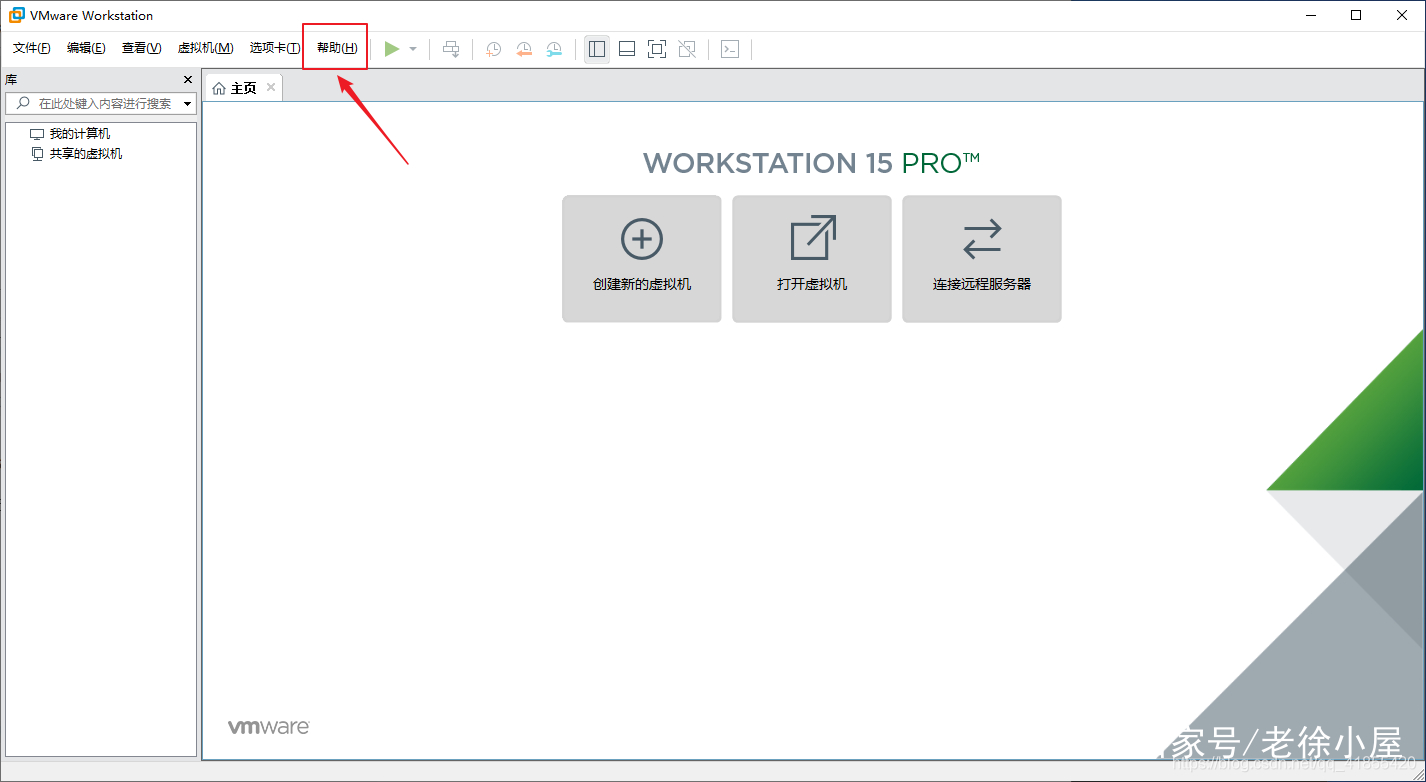
Task: Click the Unity mode toolbar icon
Action: click(x=687, y=49)
